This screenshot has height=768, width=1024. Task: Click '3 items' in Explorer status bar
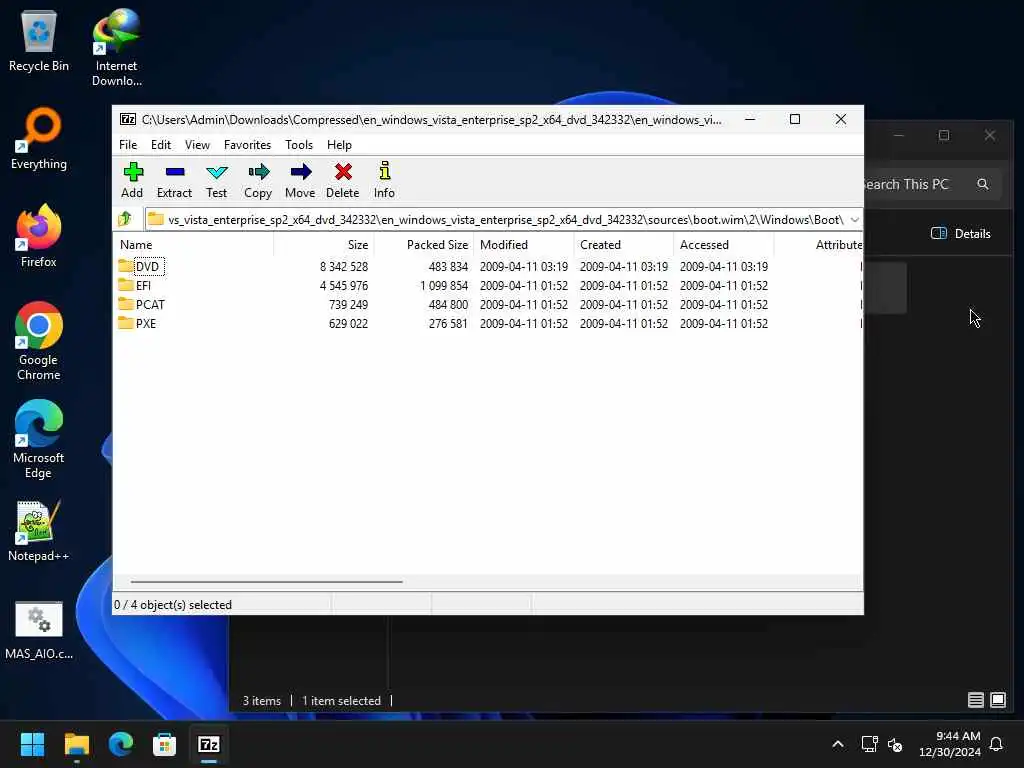point(261,700)
